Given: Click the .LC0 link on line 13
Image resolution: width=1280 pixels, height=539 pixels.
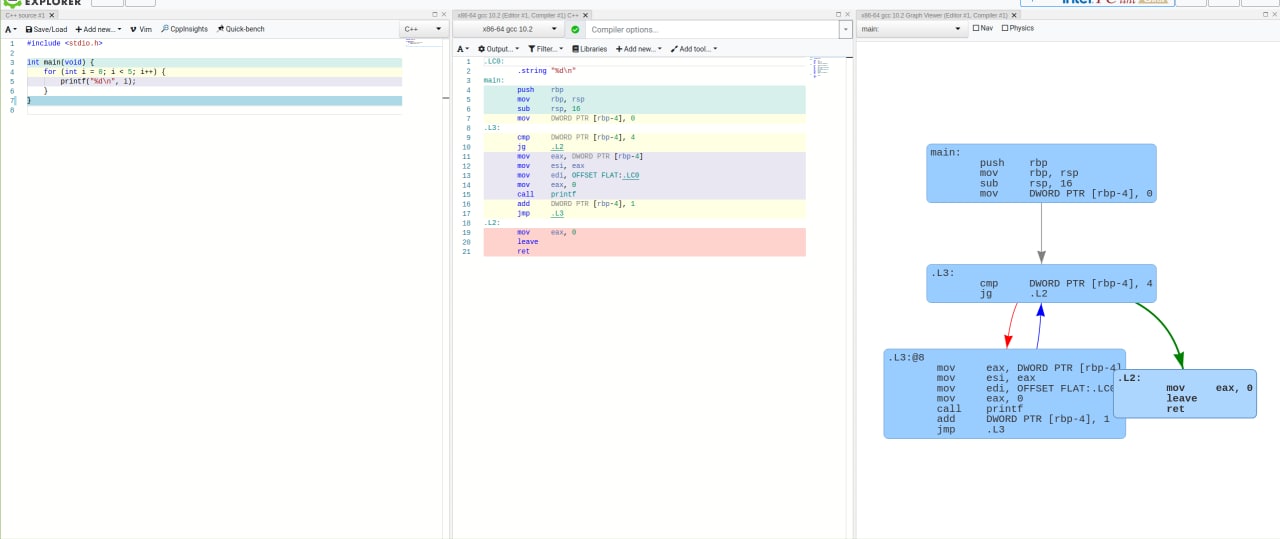Looking at the screenshot, I should pos(629,175).
